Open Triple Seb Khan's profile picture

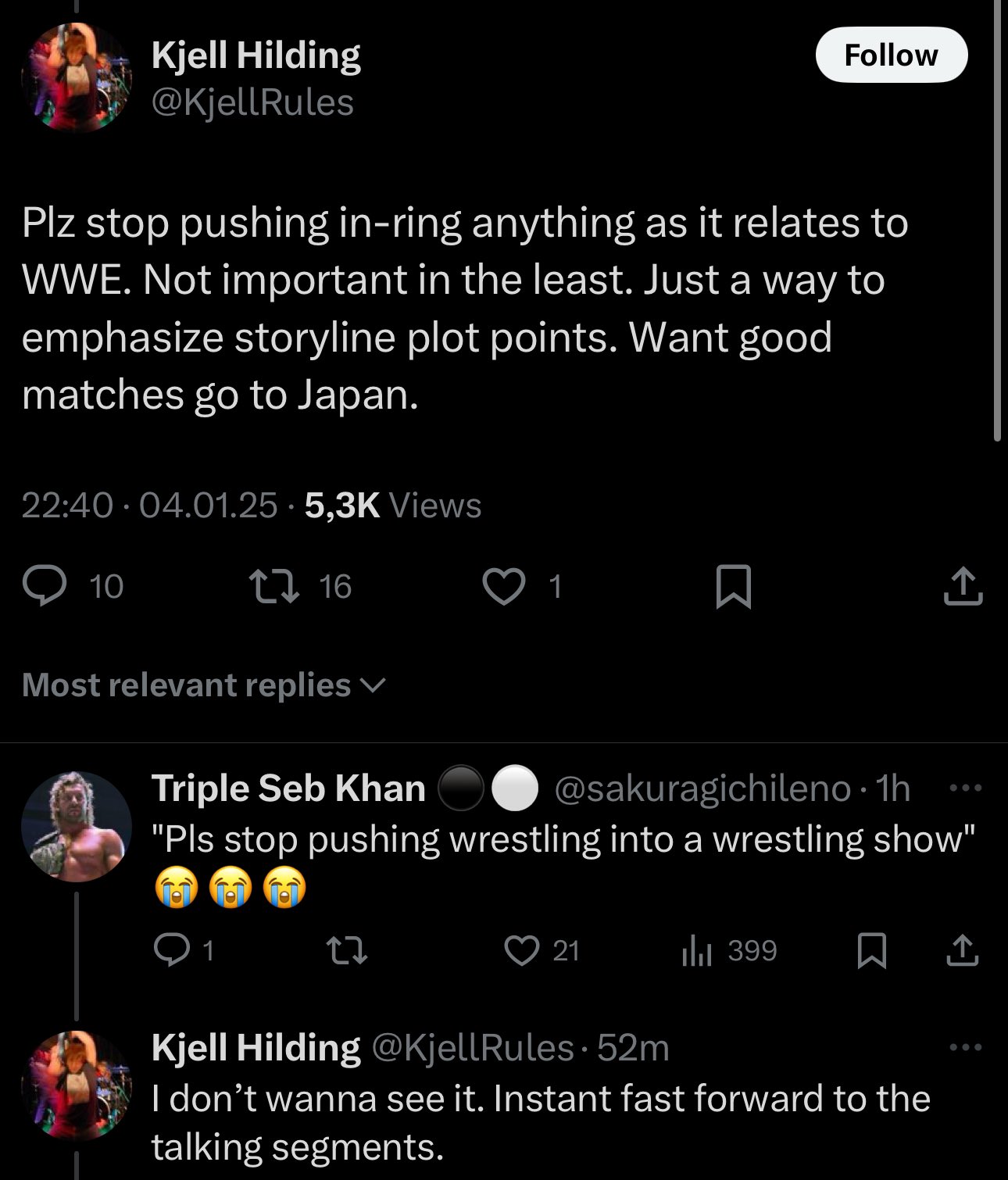76,827
